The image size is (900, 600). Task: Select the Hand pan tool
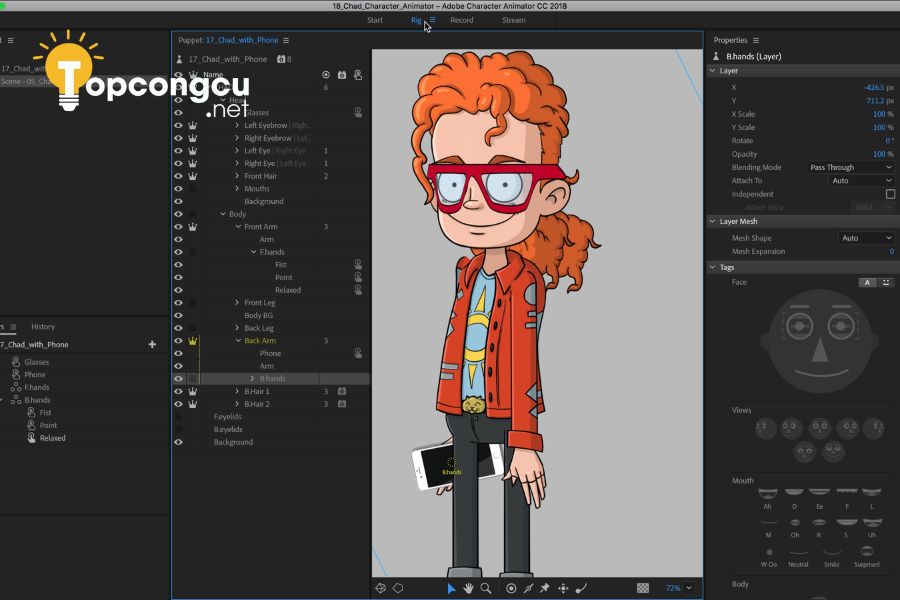[468, 589]
